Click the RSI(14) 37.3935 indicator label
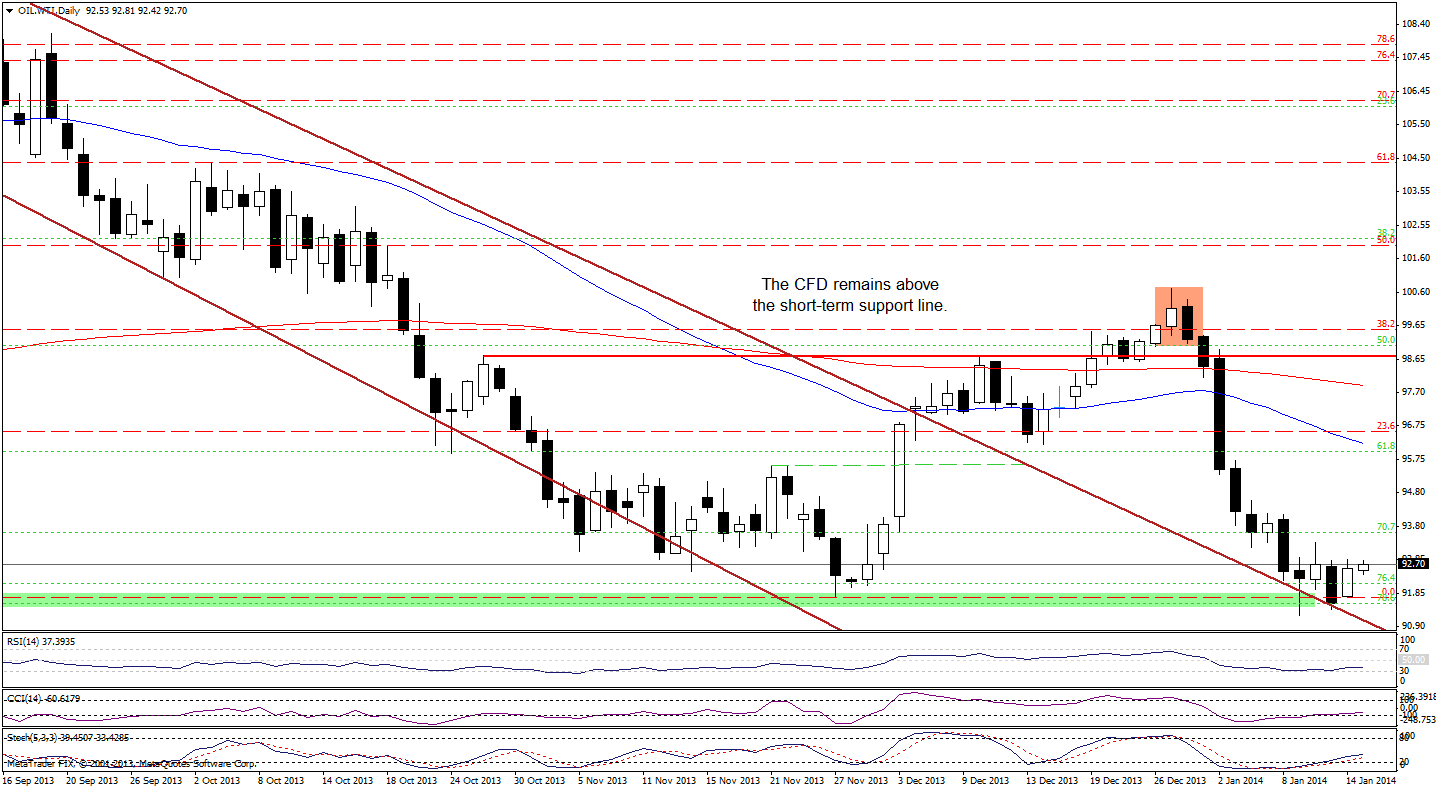Screen dimensions: 1436x789 click(x=40, y=641)
